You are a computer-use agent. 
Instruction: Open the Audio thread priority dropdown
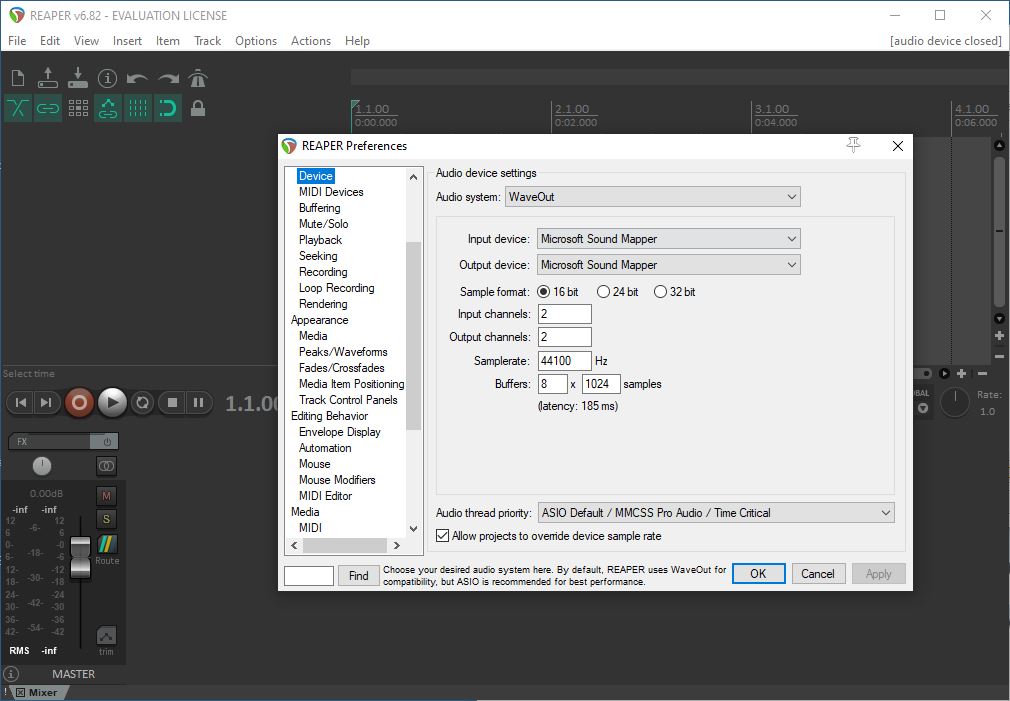click(716, 513)
